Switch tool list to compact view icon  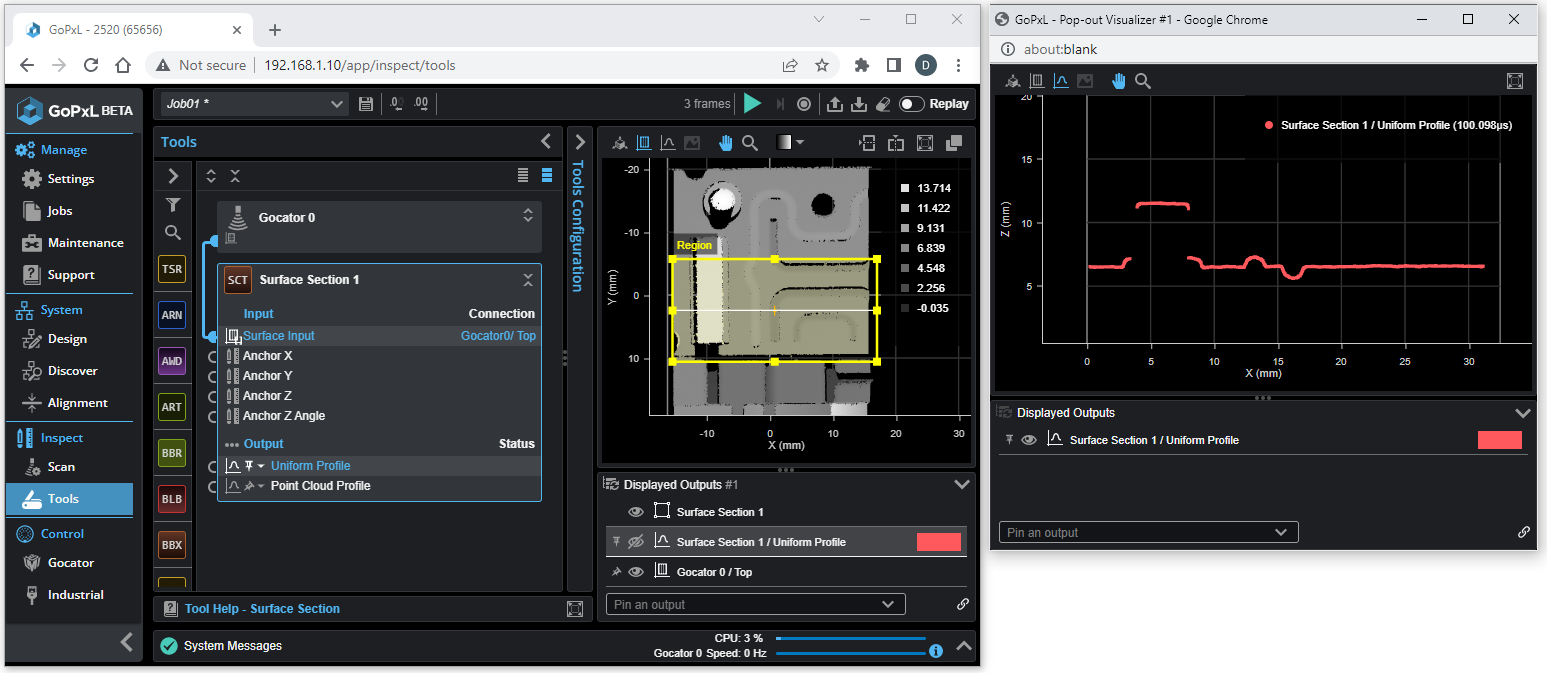click(x=523, y=176)
